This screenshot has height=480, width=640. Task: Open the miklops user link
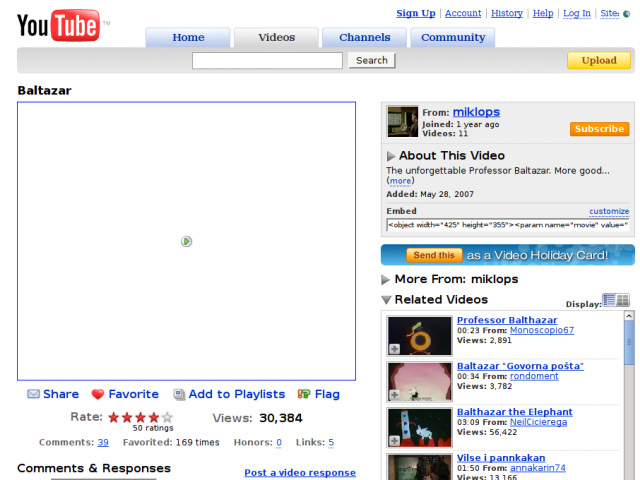pos(476,112)
